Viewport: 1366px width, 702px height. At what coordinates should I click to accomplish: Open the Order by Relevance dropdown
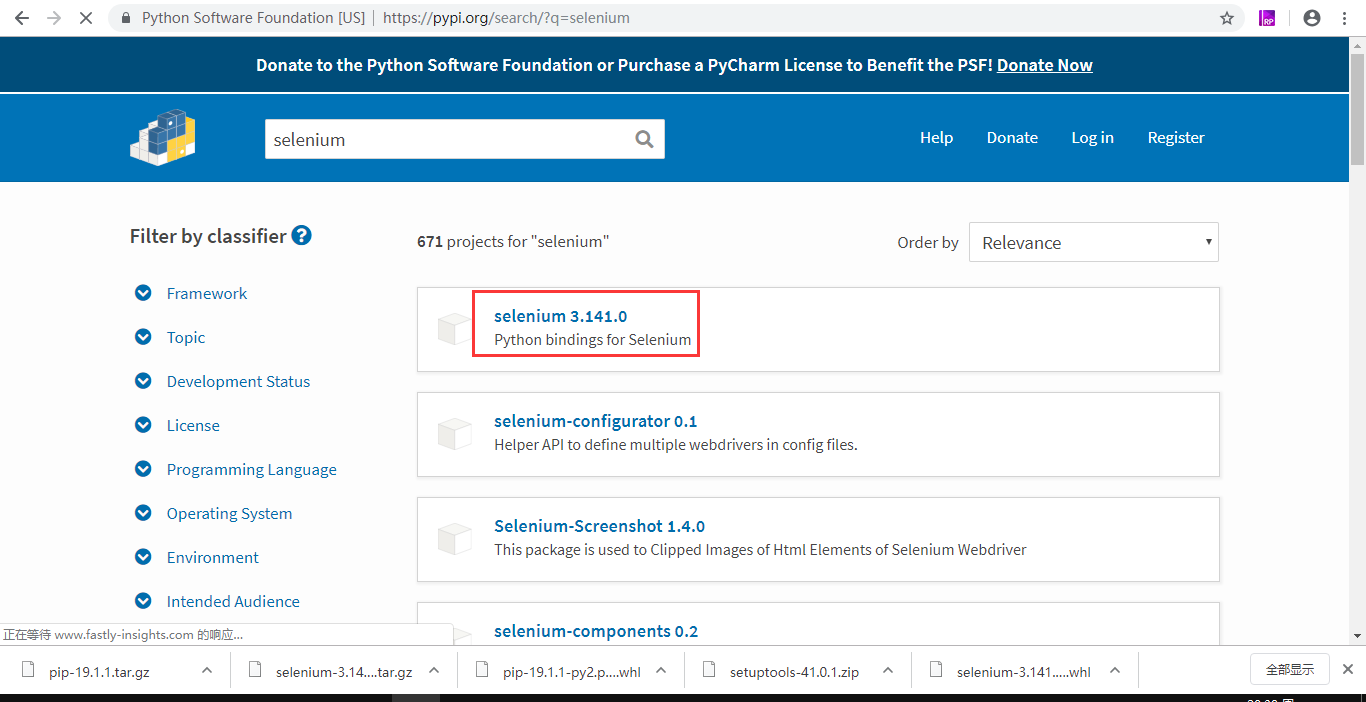point(1093,242)
